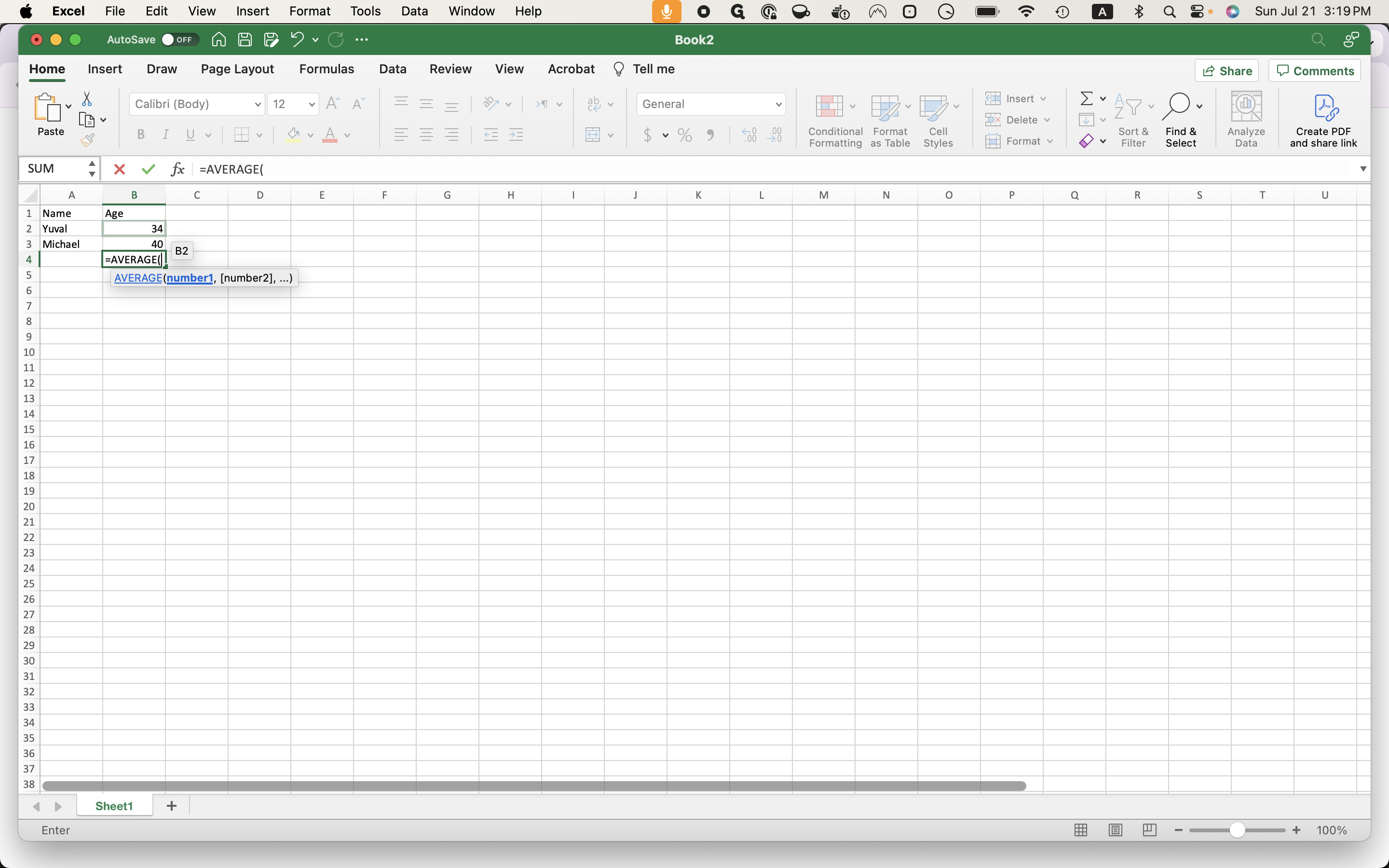Open Conditional Formatting

tap(834, 121)
